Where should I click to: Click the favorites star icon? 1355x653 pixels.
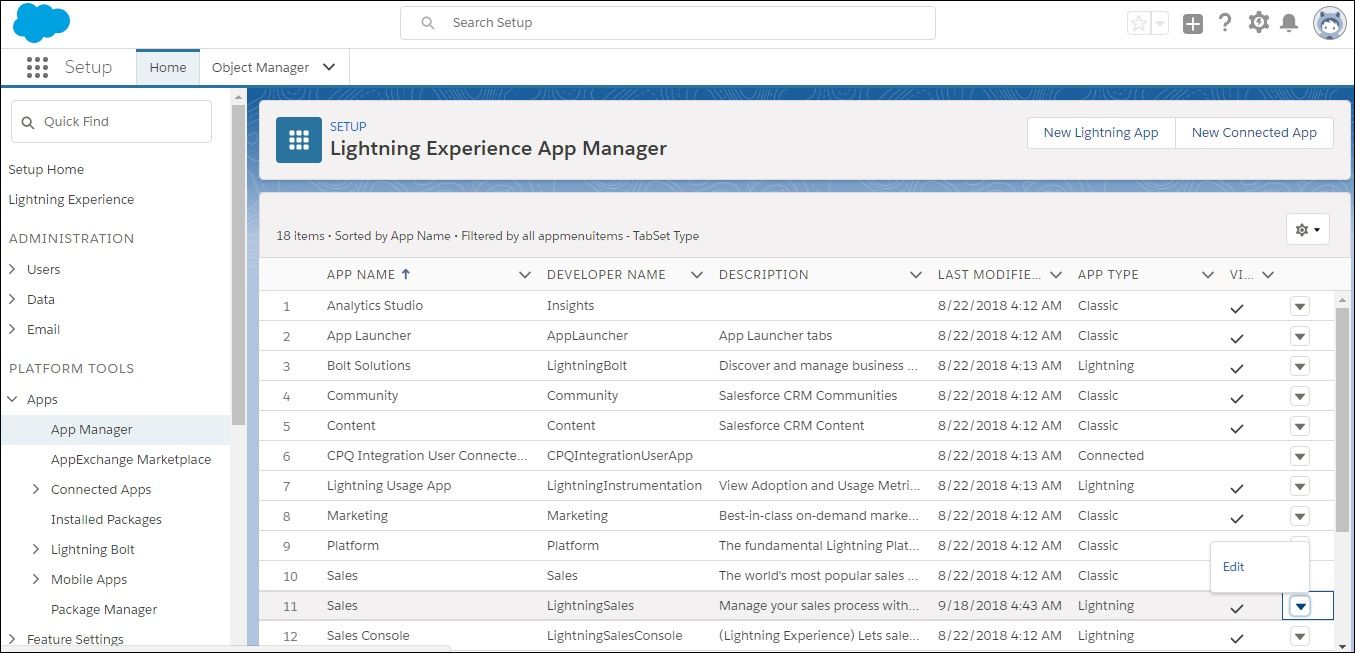pyautogui.click(x=1138, y=23)
